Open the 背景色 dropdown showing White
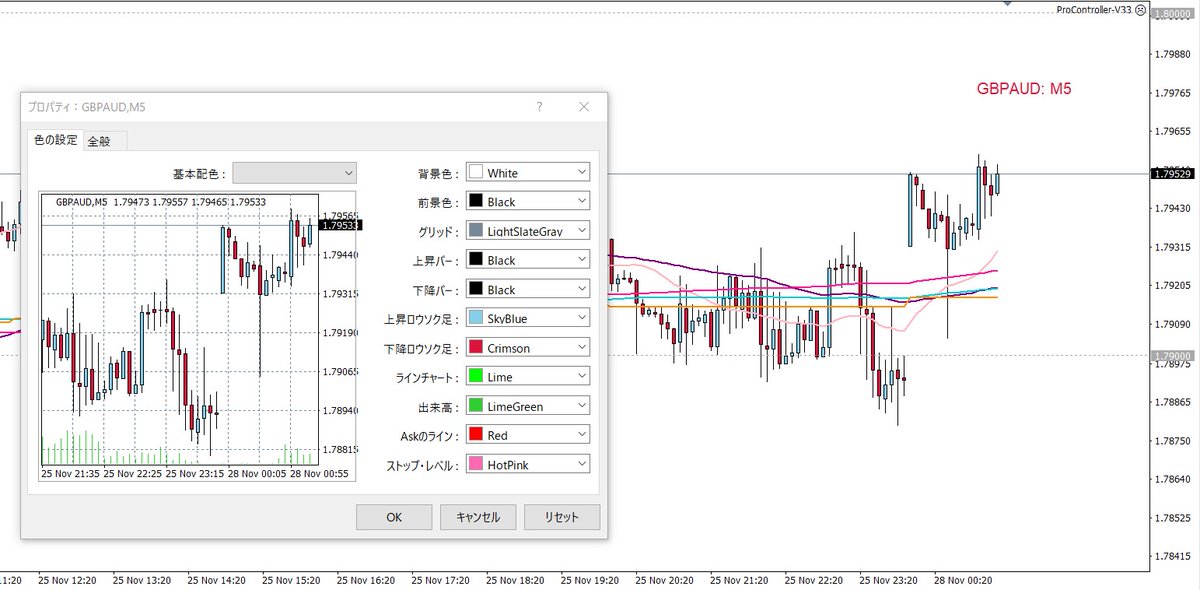This screenshot has width=1200, height=590. [x=529, y=172]
